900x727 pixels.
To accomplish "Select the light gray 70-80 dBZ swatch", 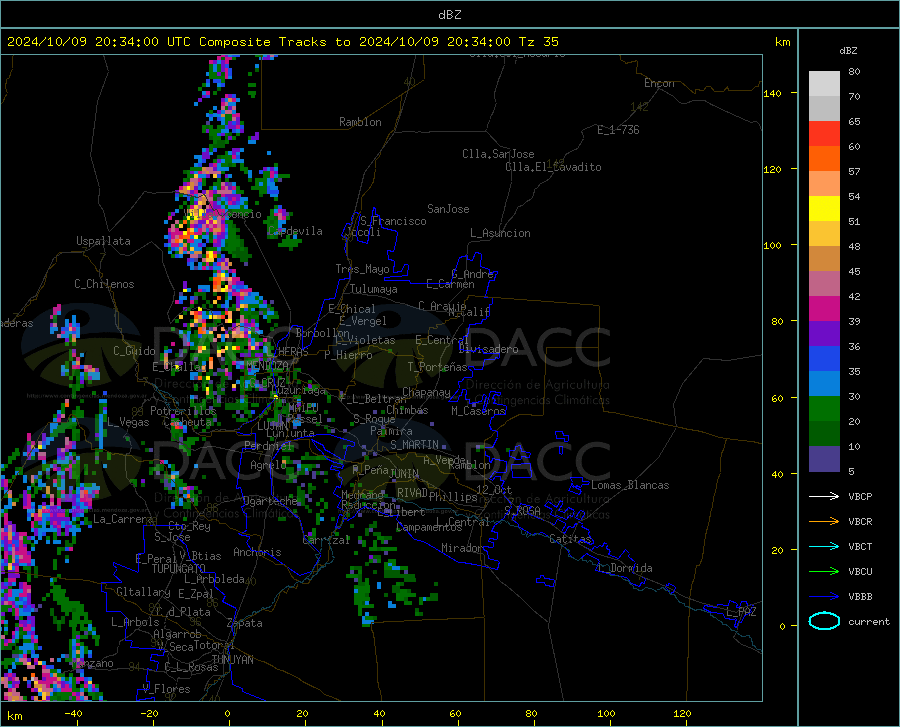I will [824, 83].
